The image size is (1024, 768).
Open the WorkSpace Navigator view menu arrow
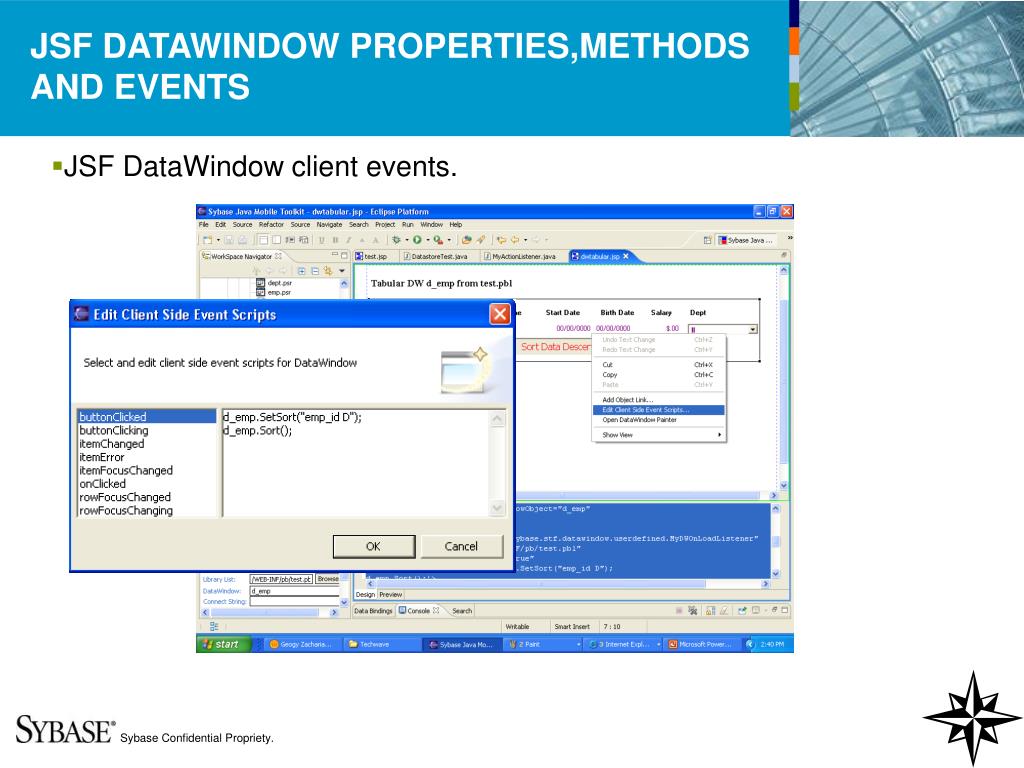(342, 270)
